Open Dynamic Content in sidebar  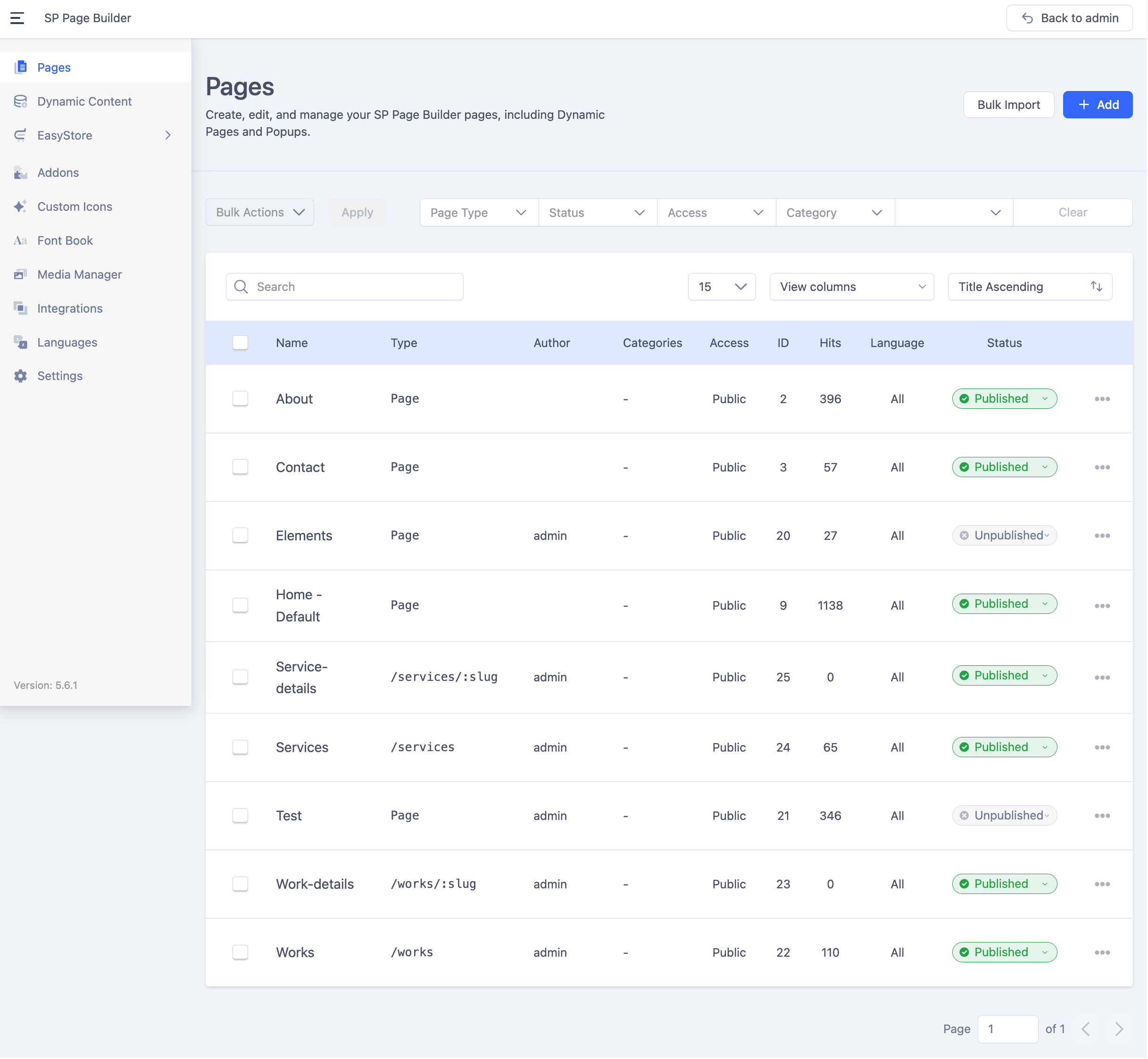coord(84,101)
